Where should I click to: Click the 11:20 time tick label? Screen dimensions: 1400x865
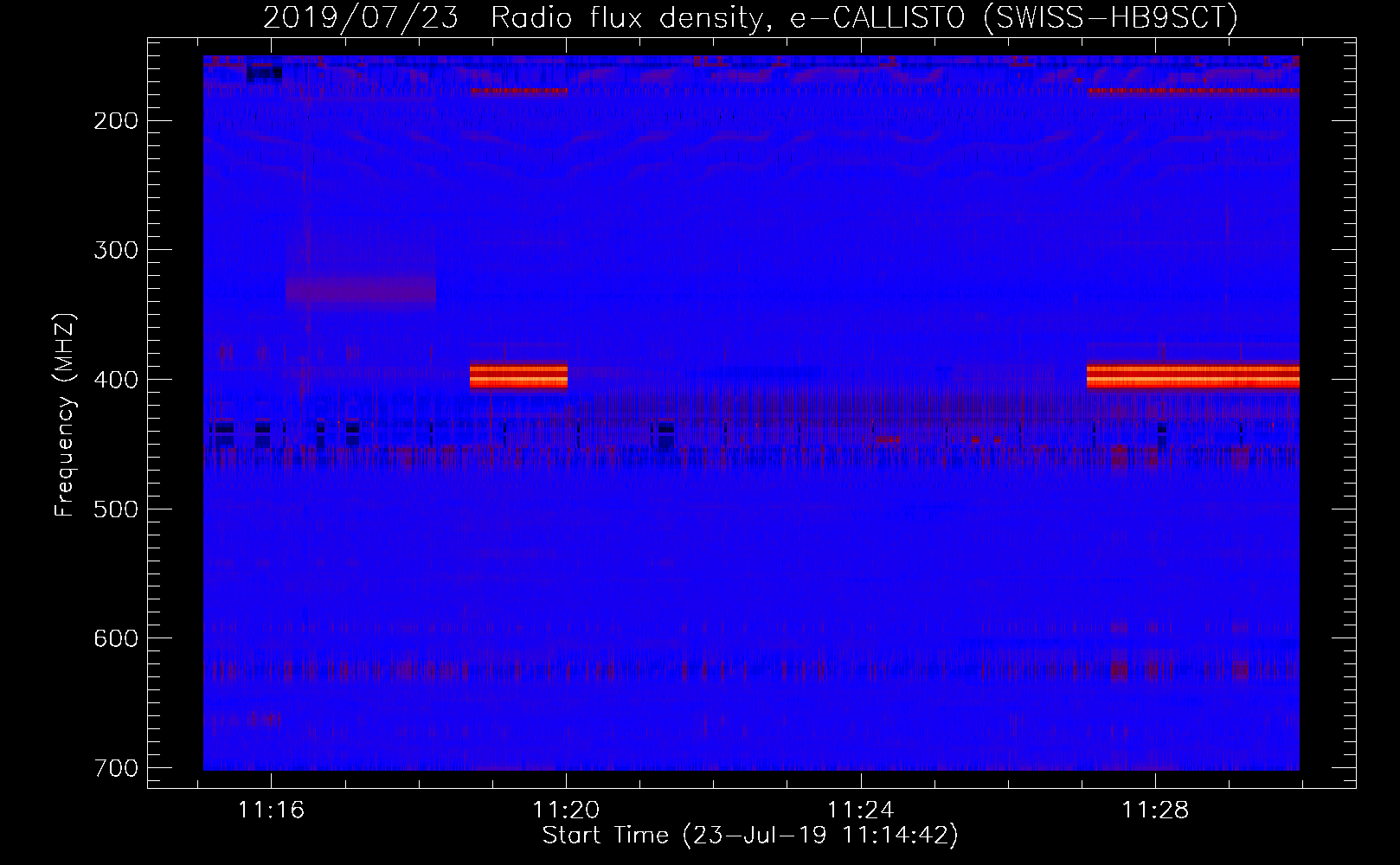pyautogui.click(x=566, y=811)
